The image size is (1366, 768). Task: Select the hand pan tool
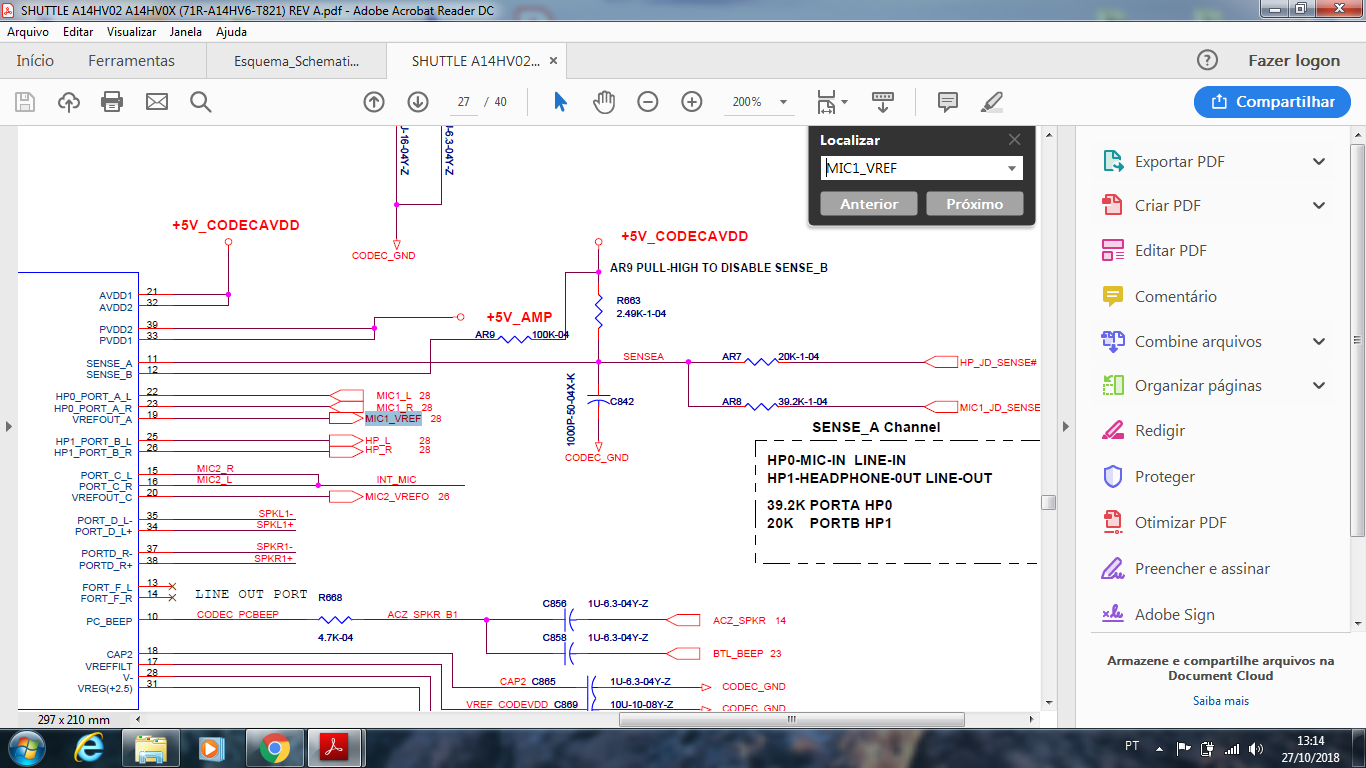(604, 102)
